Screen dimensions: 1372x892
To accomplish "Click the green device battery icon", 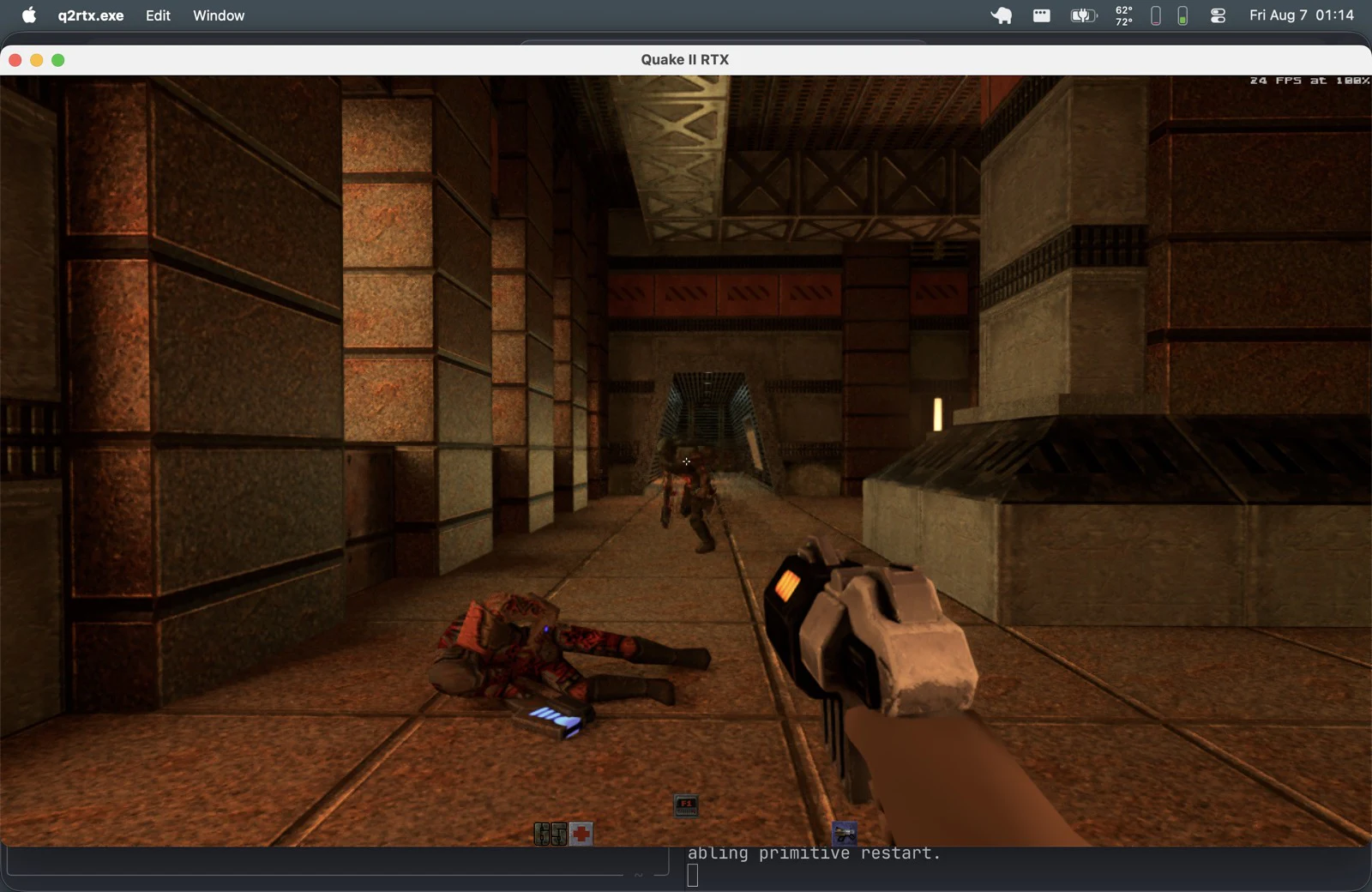I will [x=1182, y=15].
